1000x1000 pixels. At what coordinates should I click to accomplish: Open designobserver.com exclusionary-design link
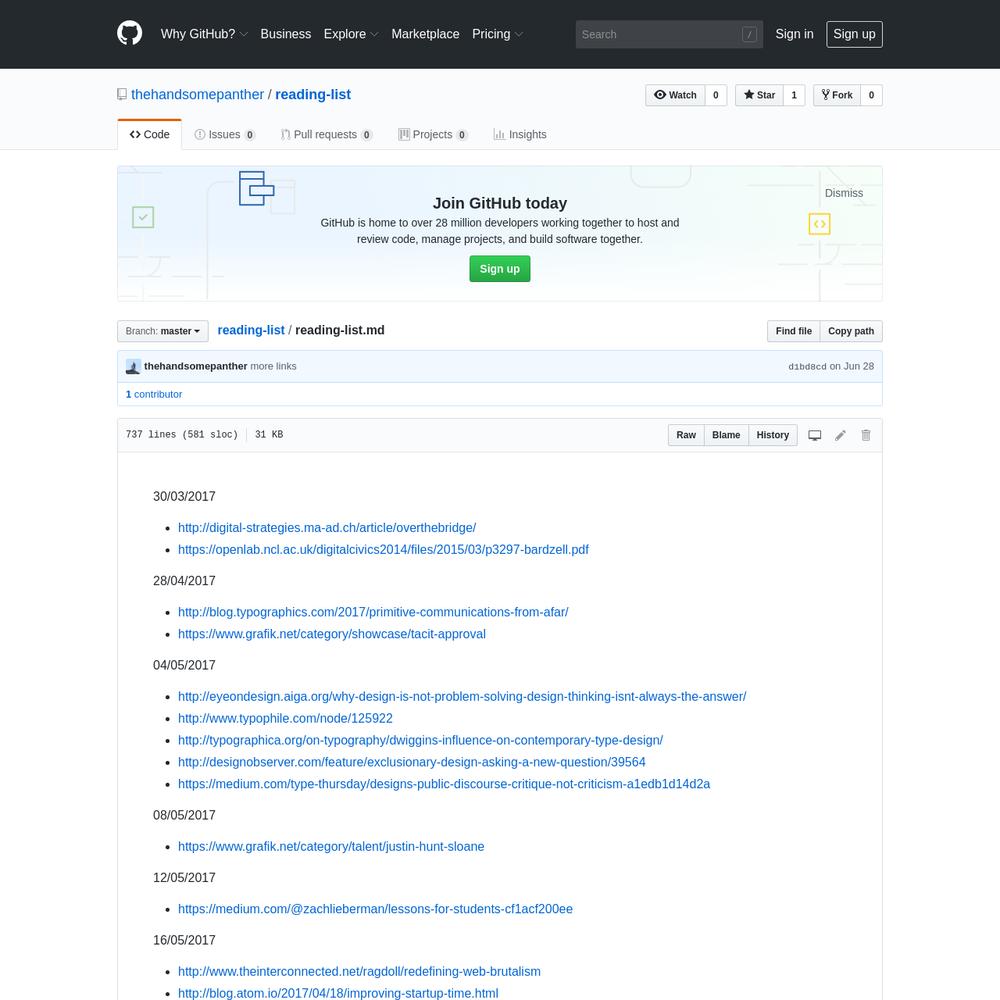[411, 762]
